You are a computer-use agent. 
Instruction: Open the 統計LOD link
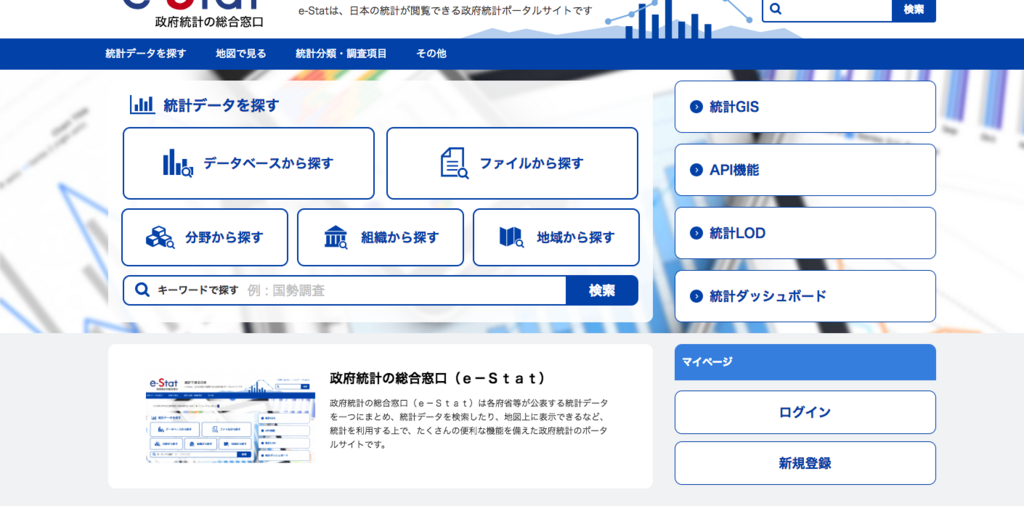coord(805,233)
